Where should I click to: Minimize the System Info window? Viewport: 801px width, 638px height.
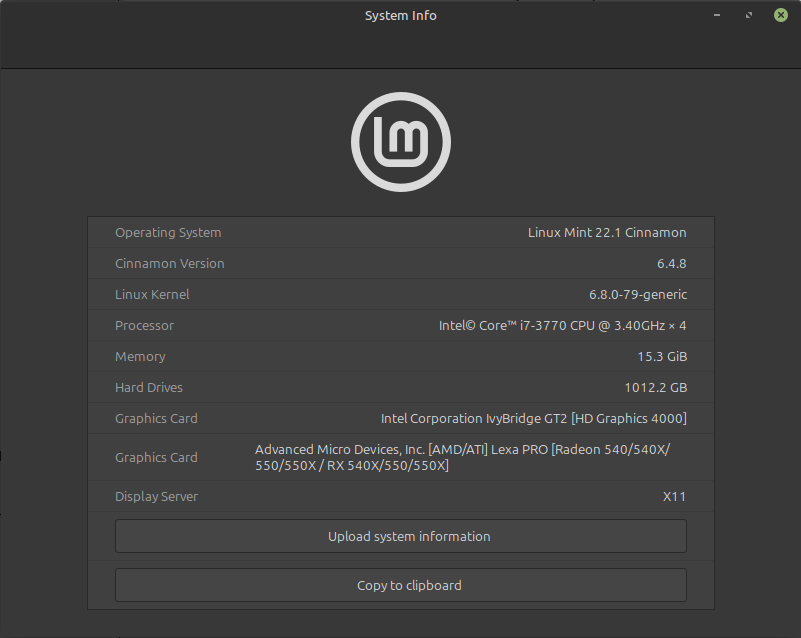717,15
